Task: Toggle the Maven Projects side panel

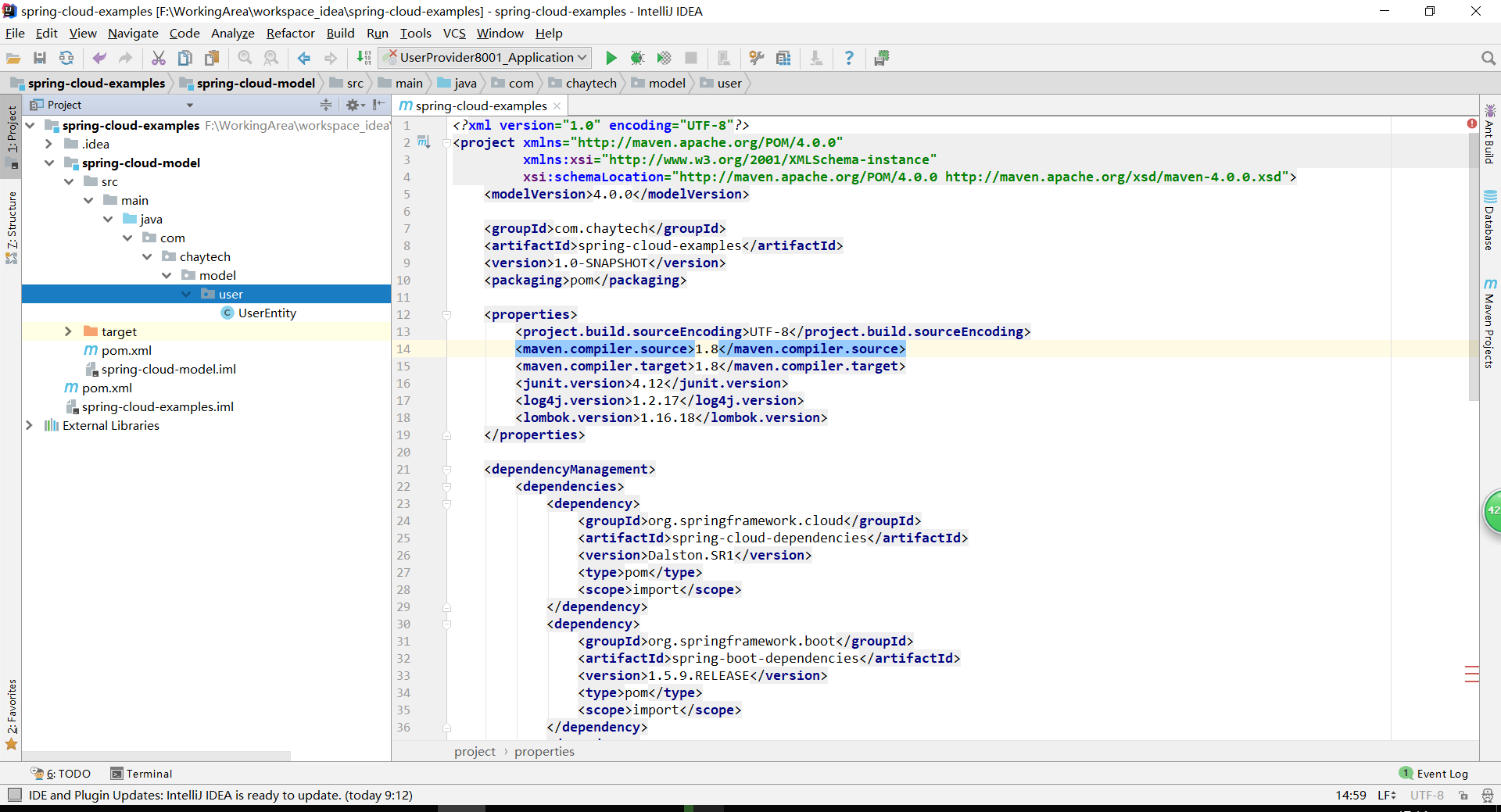Action: tap(1490, 323)
